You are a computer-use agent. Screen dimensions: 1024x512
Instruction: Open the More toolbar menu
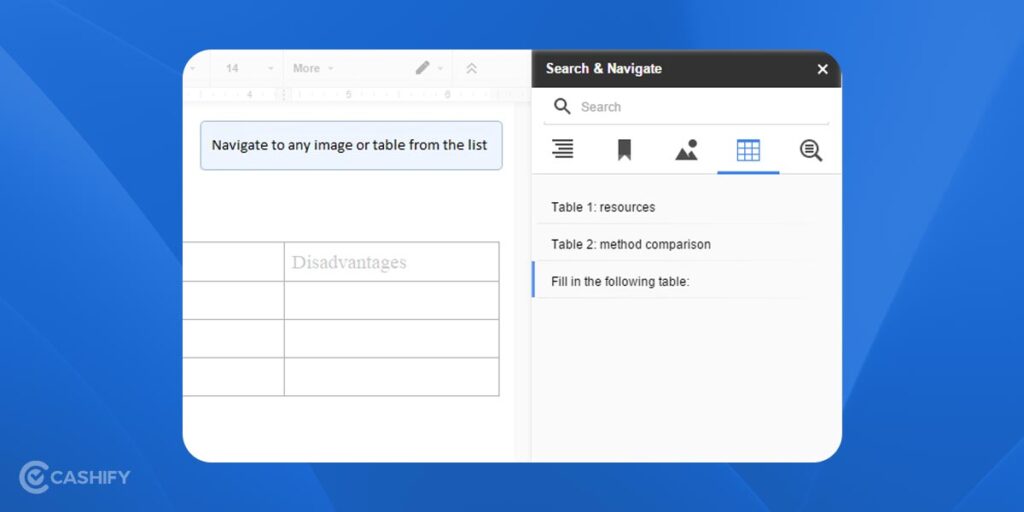click(x=313, y=69)
